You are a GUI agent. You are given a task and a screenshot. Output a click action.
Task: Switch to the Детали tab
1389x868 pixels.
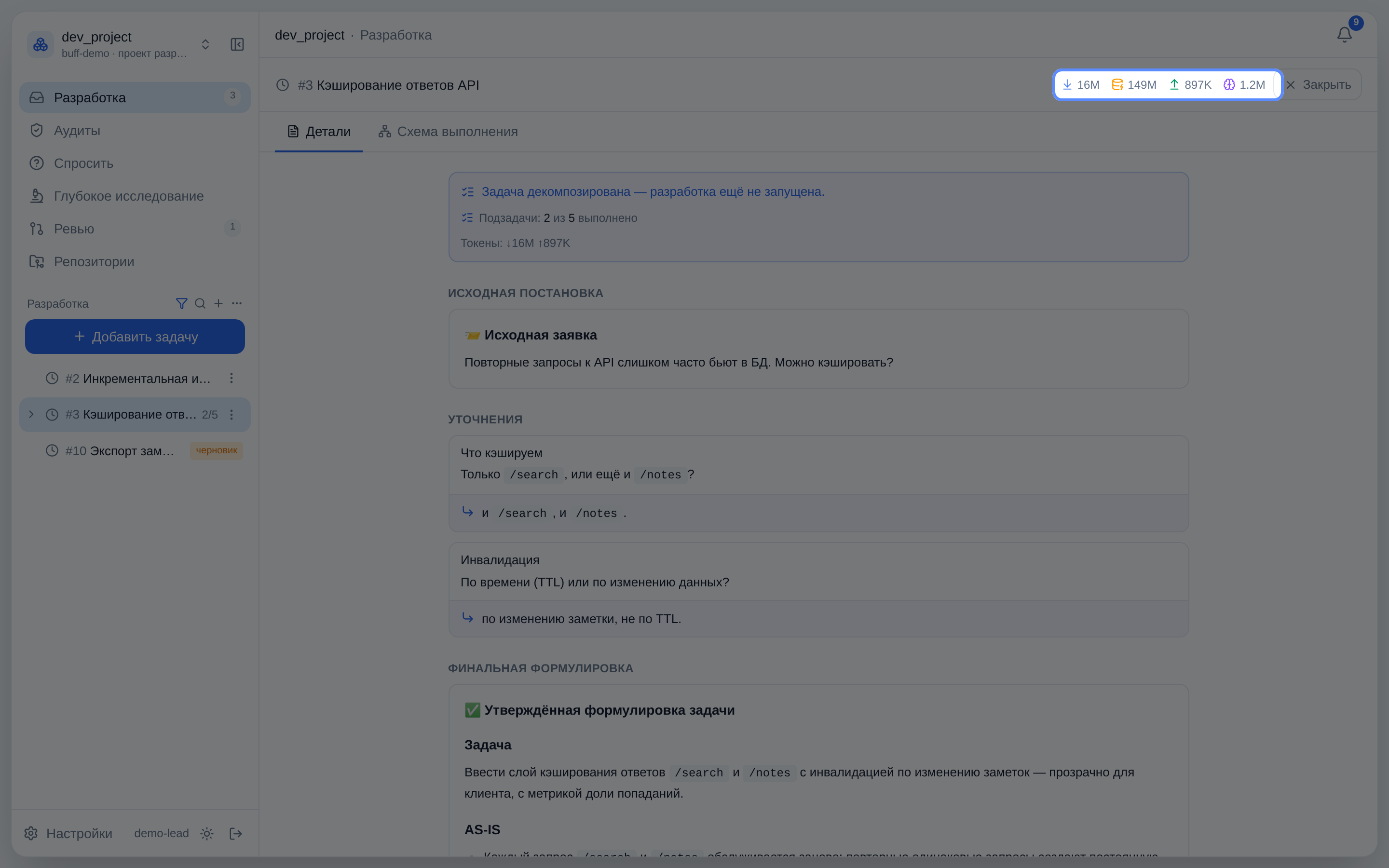coord(318,132)
